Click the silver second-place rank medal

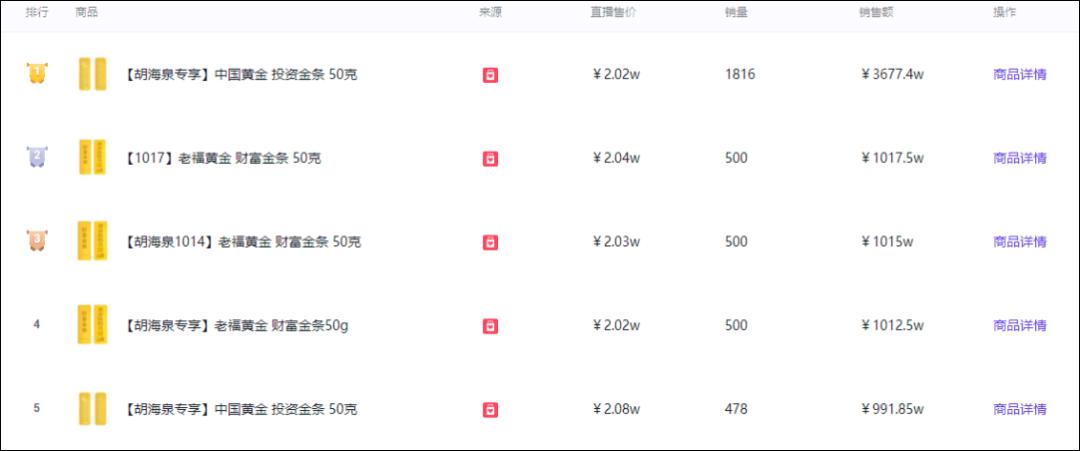click(x=37, y=158)
